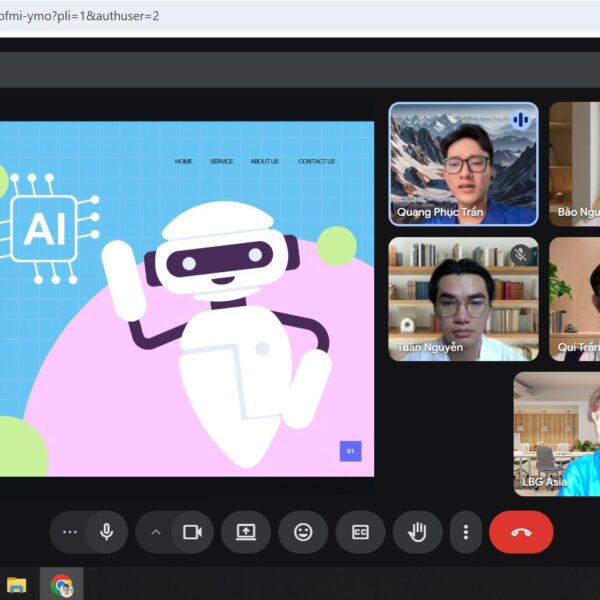600x600 pixels.
Task: Click the HOME menu in presentation
Action: [184, 161]
